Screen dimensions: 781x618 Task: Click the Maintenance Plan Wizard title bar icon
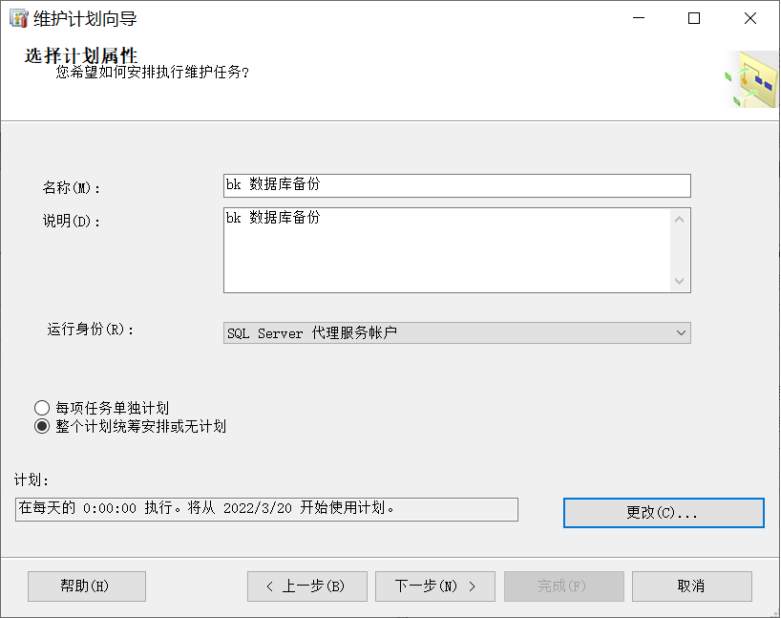[18, 18]
